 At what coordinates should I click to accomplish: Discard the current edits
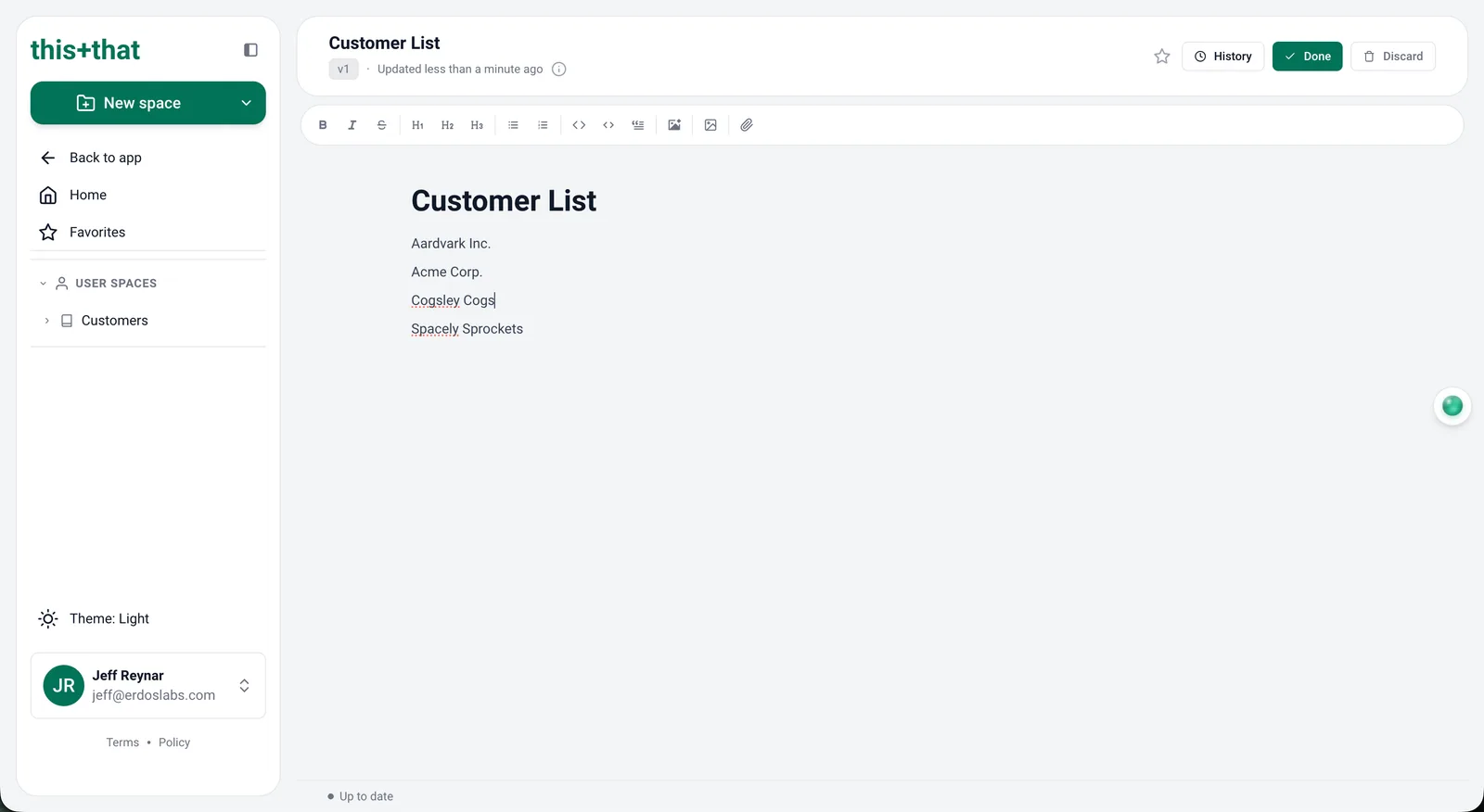click(1393, 57)
